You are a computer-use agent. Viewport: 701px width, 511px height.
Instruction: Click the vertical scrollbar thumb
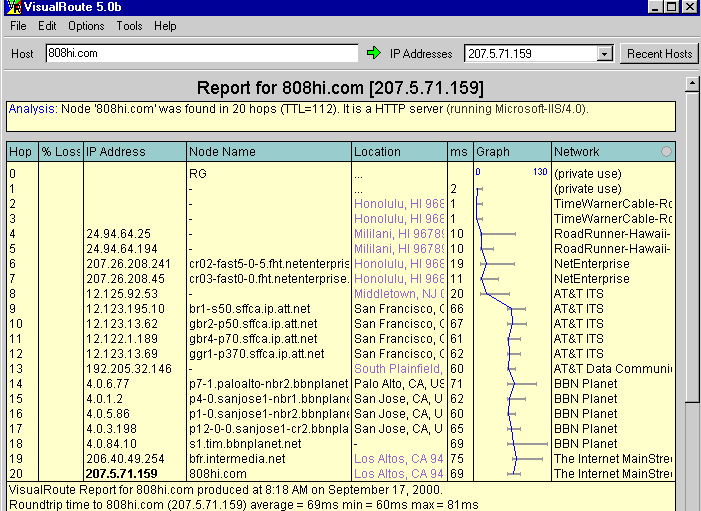(692, 246)
